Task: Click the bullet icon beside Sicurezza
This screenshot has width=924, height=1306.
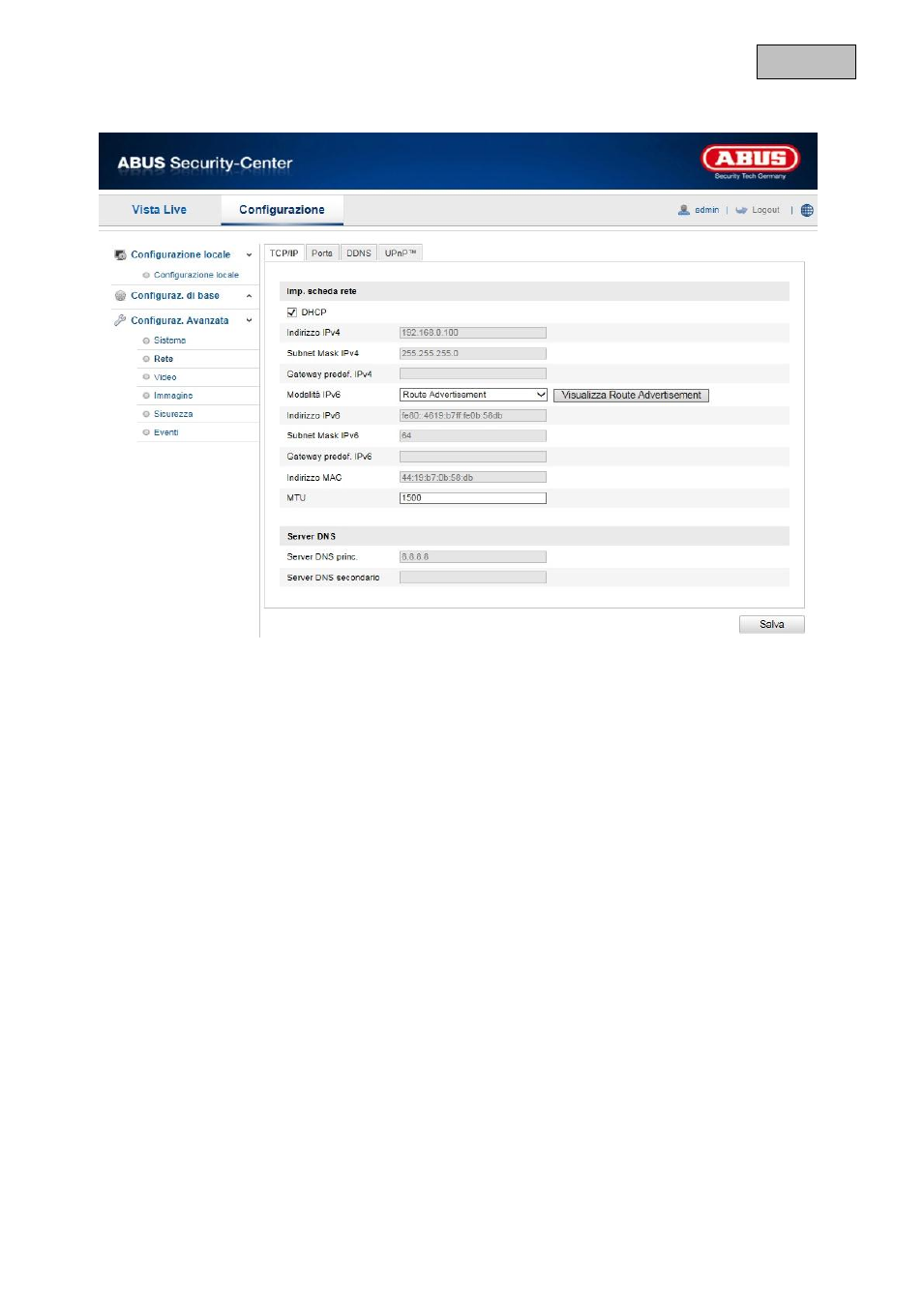Action: pyautogui.click(x=146, y=414)
